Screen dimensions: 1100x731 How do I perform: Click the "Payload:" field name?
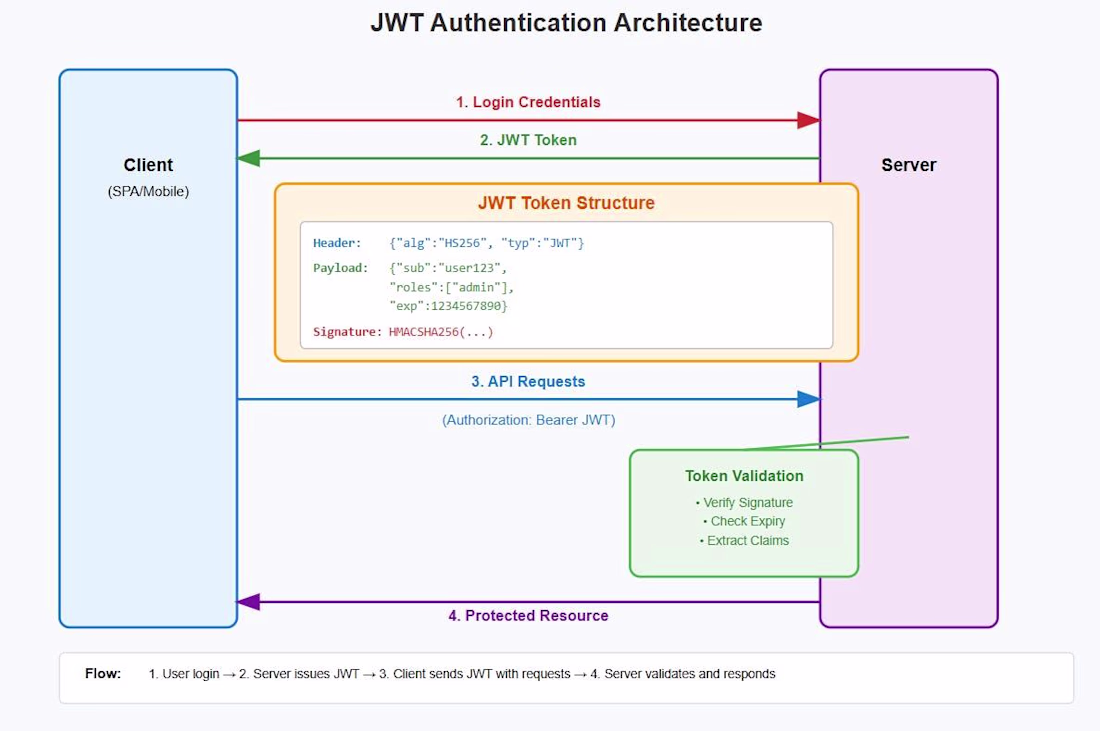click(340, 268)
